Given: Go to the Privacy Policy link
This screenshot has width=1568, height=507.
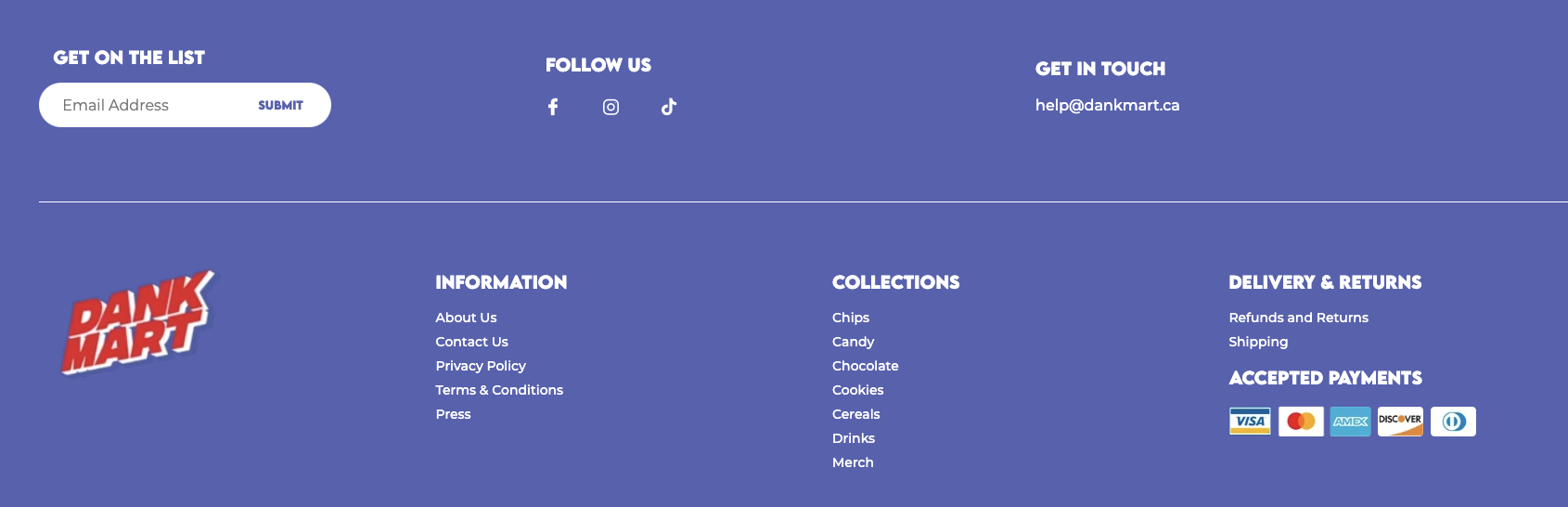Looking at the screenshot, I should click(x=481, y=366).
